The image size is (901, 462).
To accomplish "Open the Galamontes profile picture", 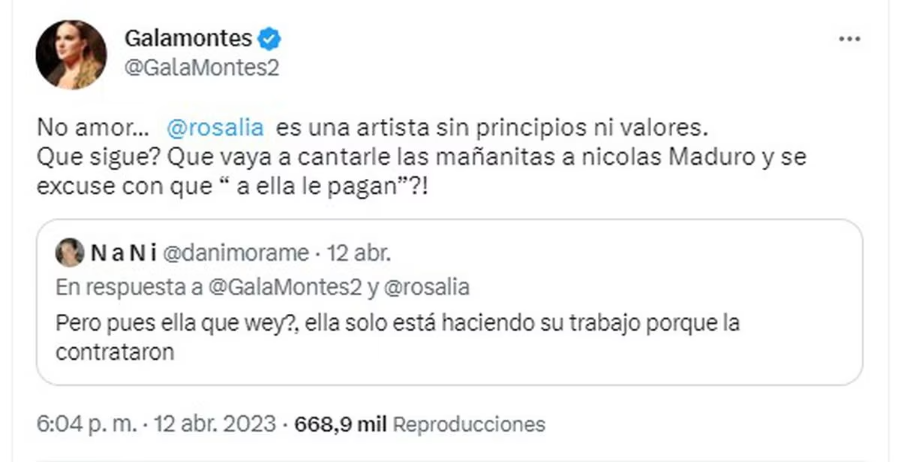I will (x=71, y=54).
